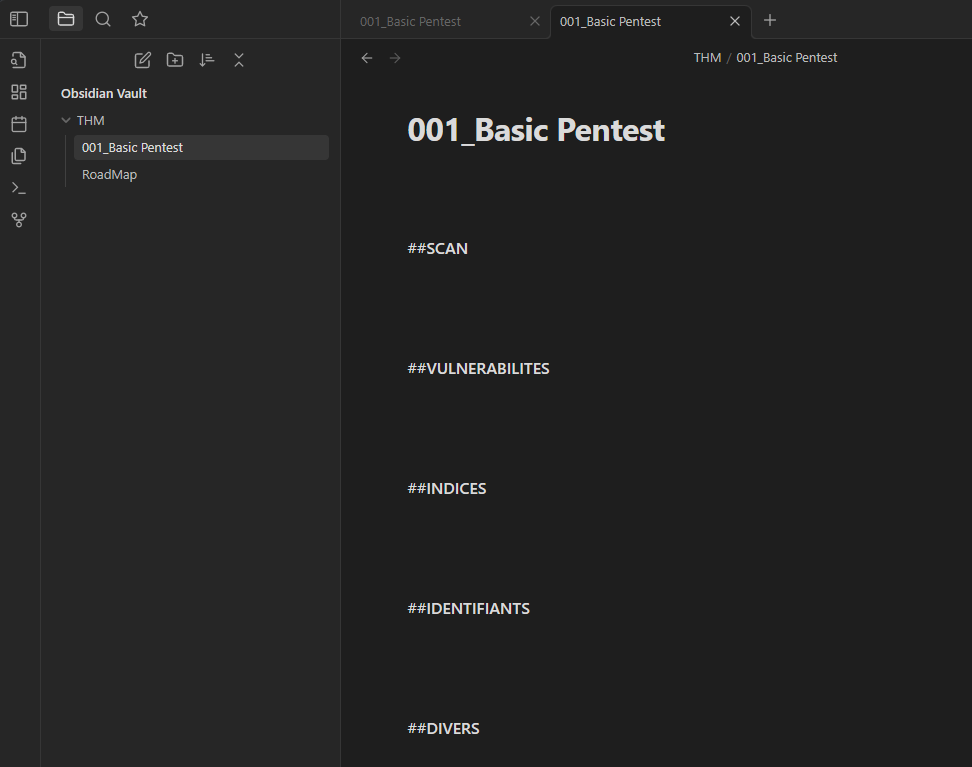Collapse all folders icon

[x=239, y=60]
